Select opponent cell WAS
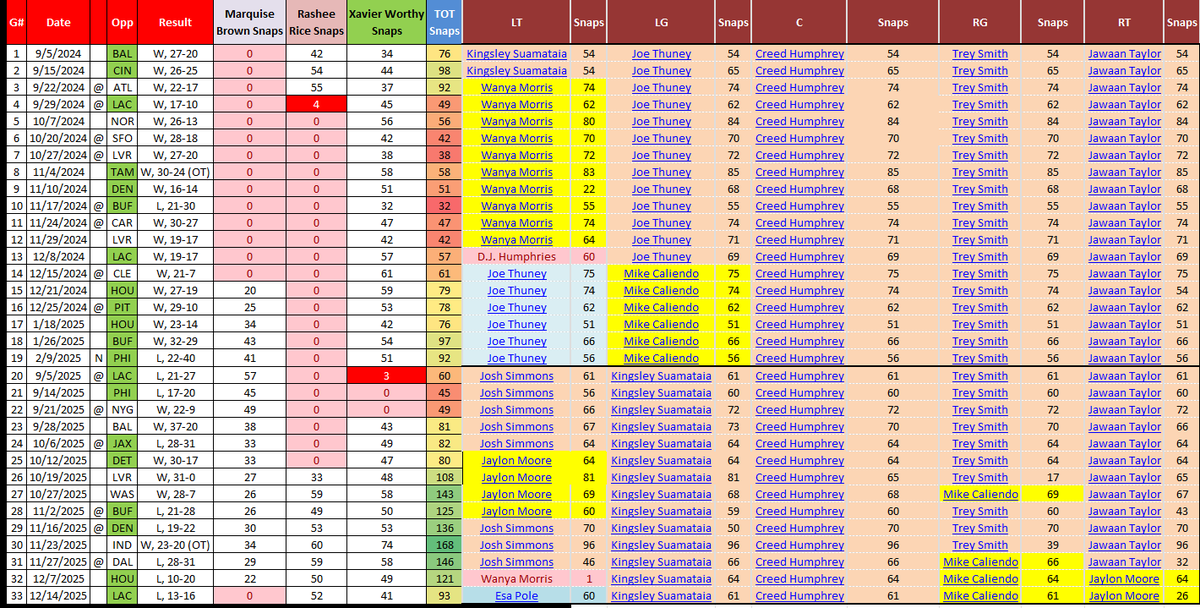Screen dimensions: 1200x608 point(123,494)
